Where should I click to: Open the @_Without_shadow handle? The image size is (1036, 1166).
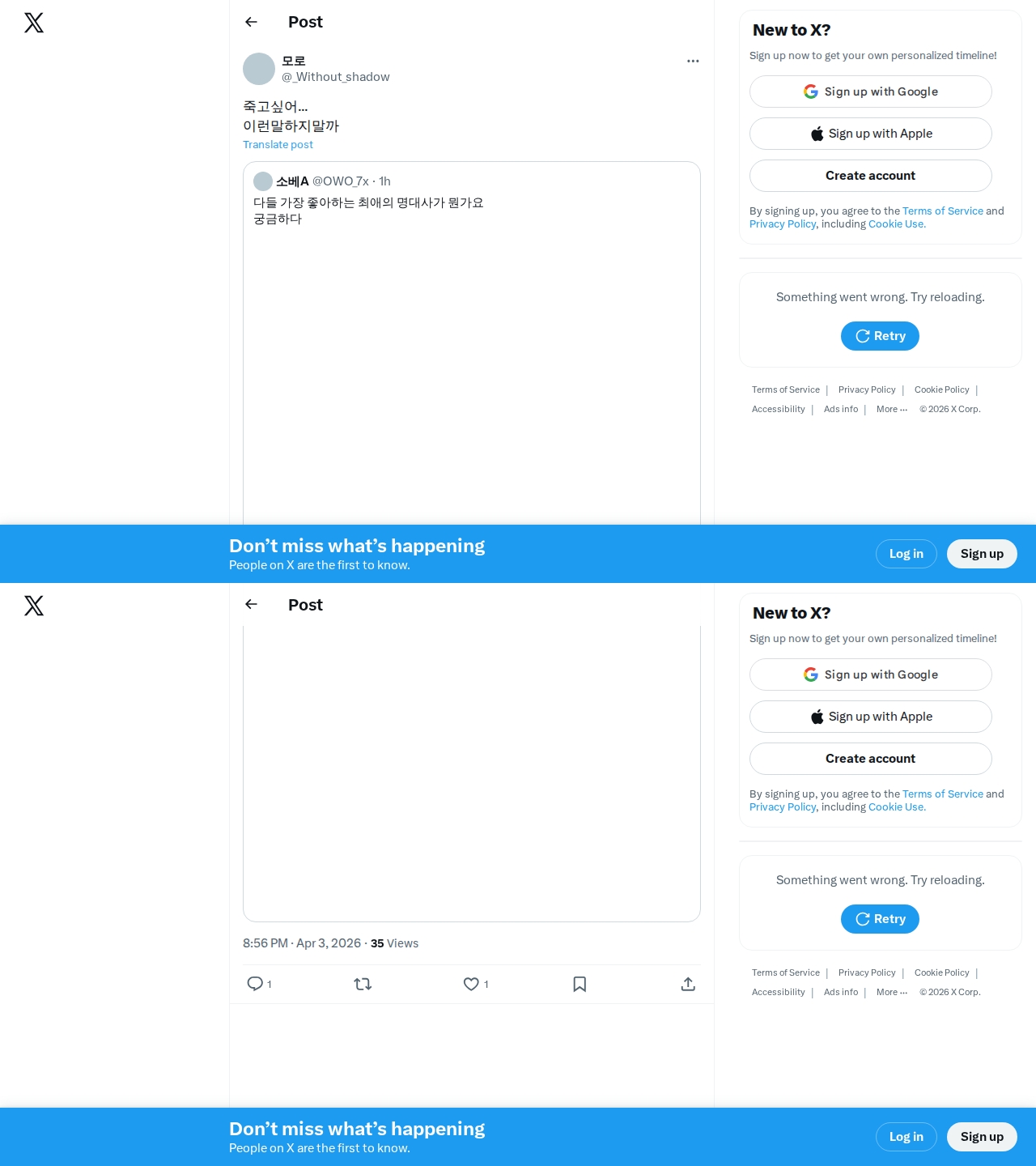[x=336, y=77]
